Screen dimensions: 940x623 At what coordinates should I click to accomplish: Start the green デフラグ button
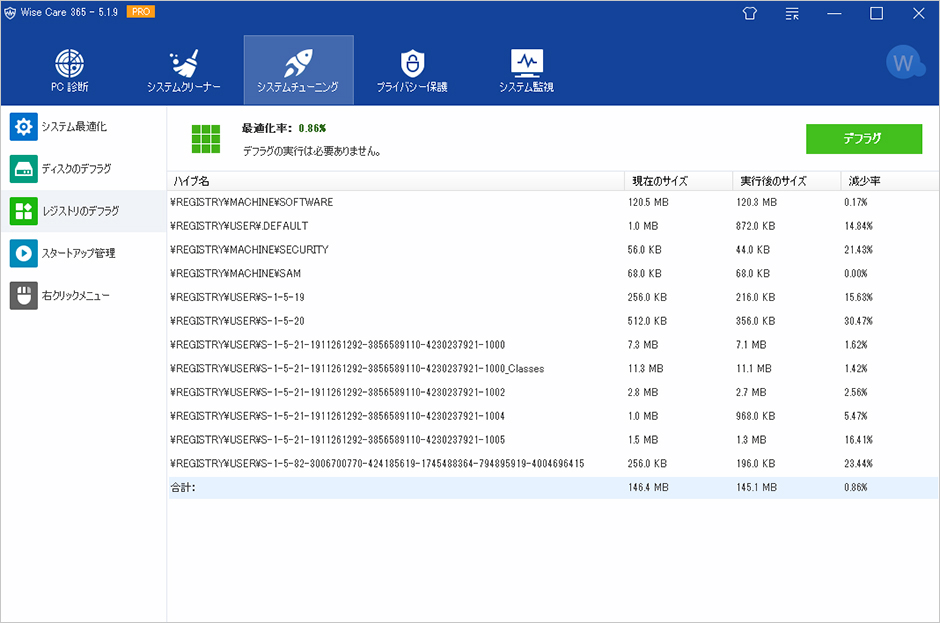[x=864, y=139]
